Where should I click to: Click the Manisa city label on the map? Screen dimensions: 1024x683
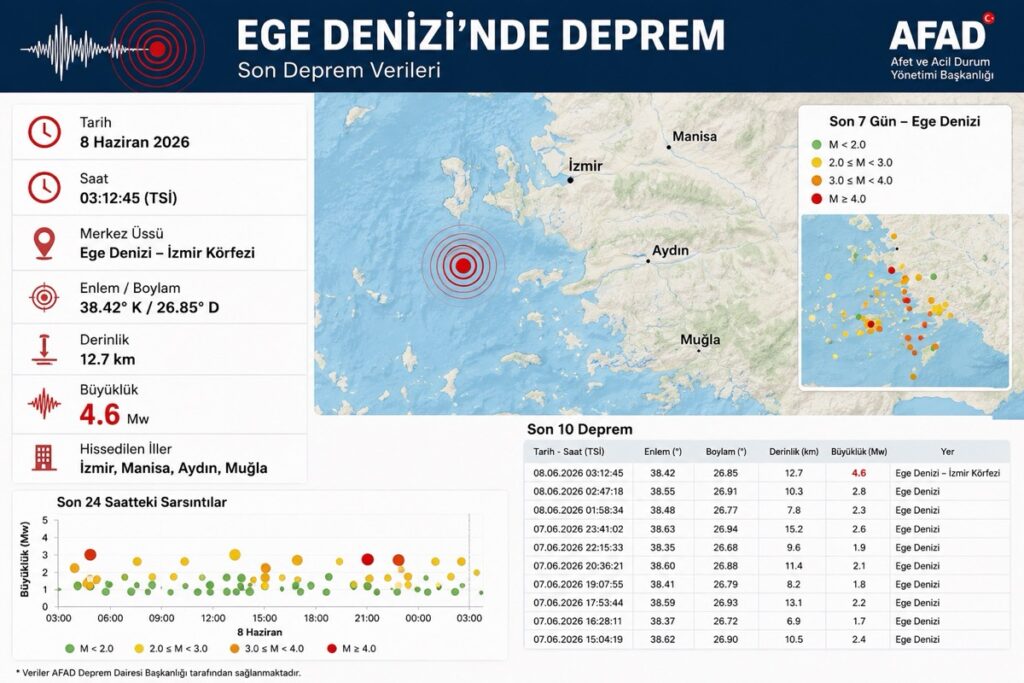pos(694,136)
